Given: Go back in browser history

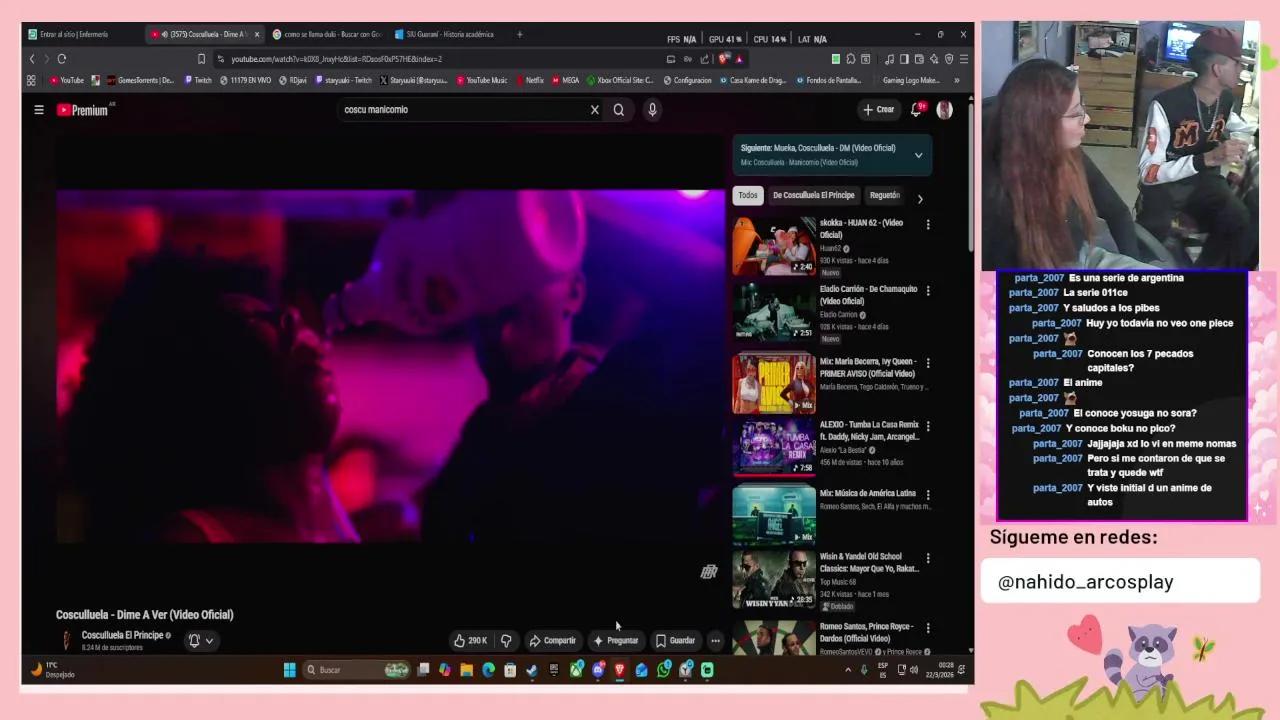Looking at the screenshot, I should [x=32, y=59].
